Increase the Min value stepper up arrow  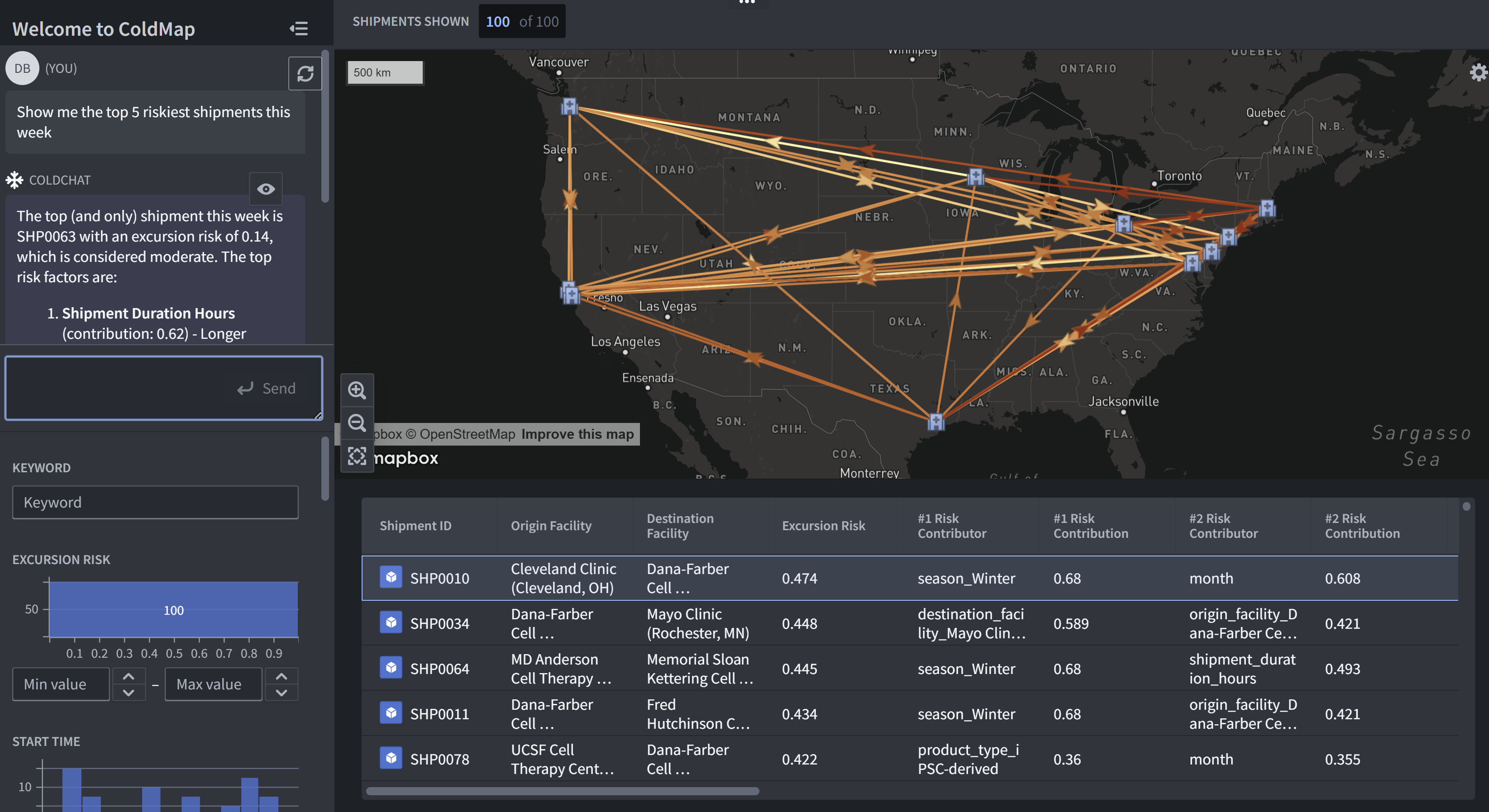[129, 675]
